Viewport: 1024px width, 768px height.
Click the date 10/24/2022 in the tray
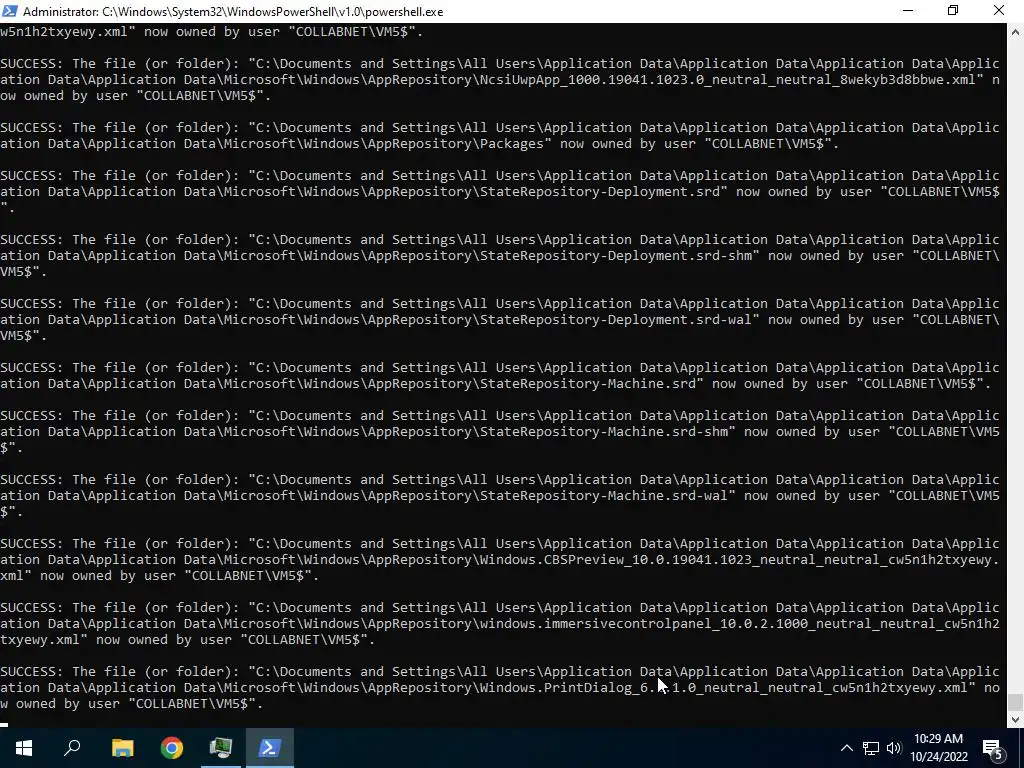(x=938, y=757)
